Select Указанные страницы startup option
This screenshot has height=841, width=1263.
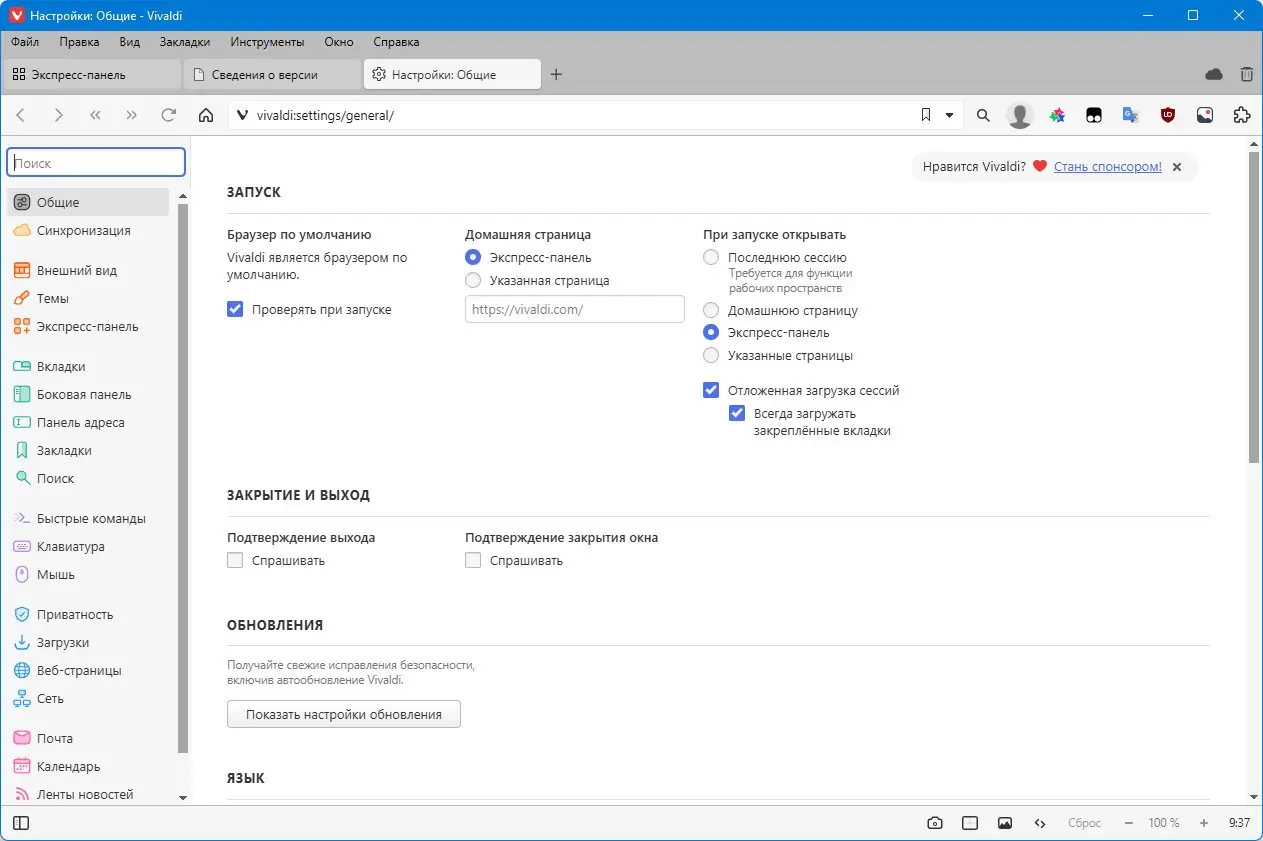click(x=711, y=355)
